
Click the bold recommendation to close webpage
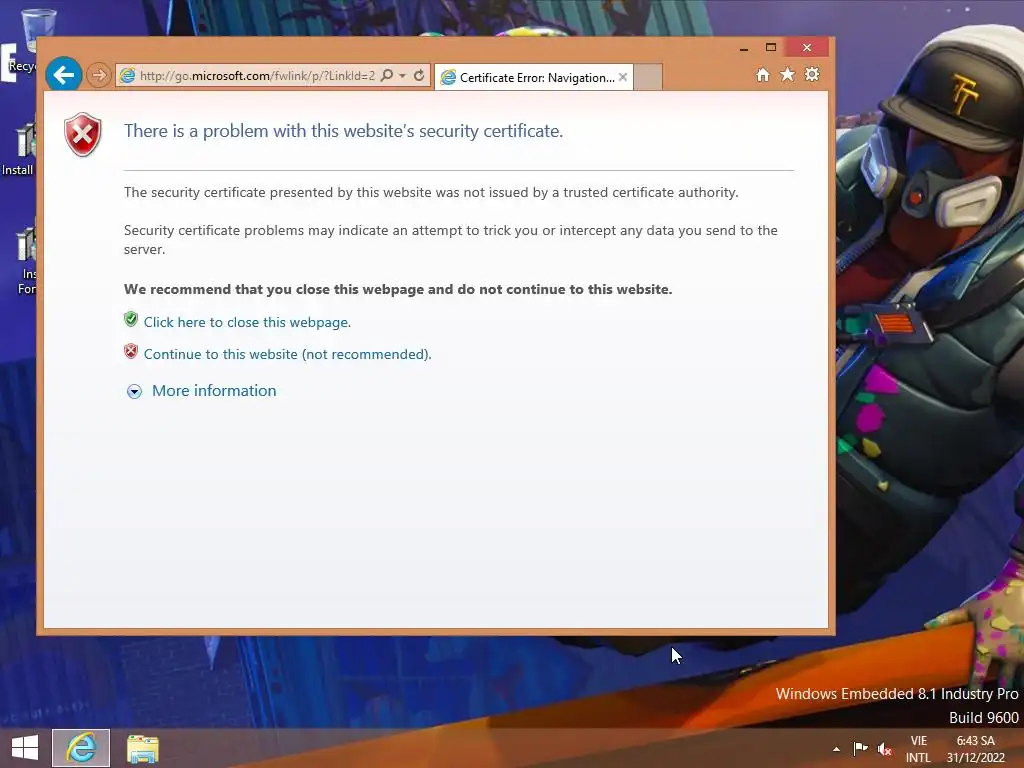pos(398,289)
